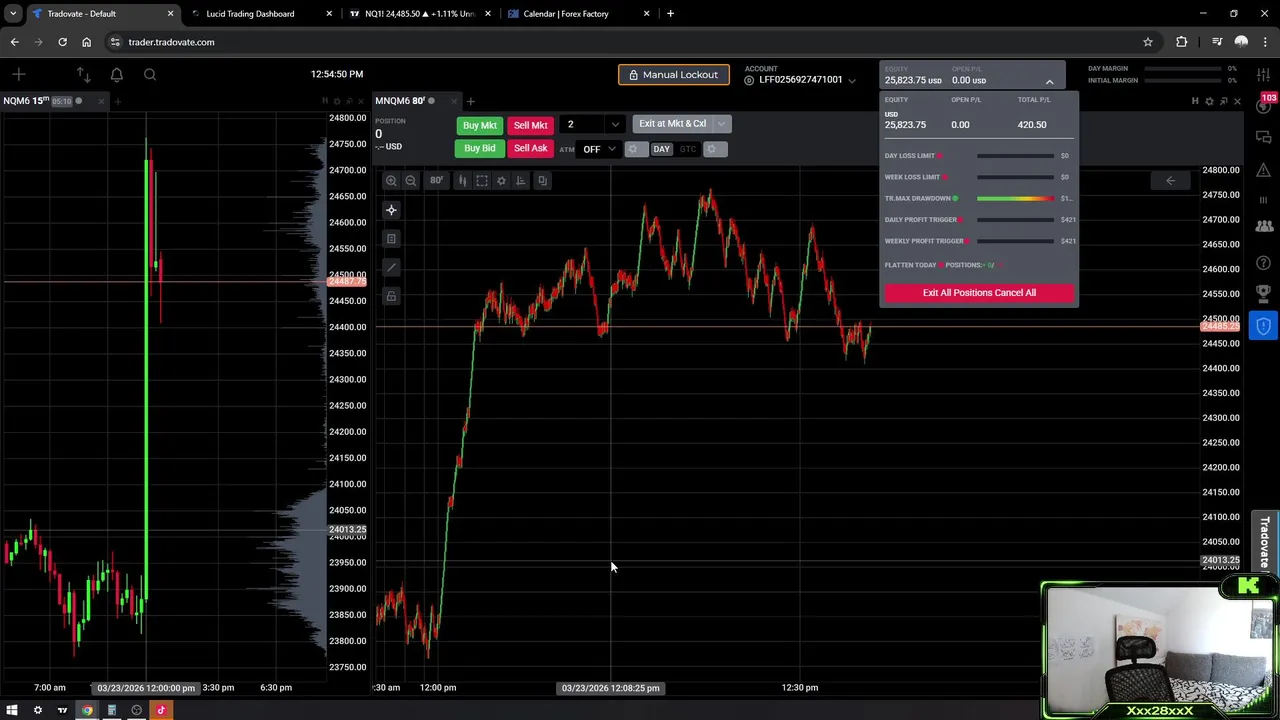Open the ATM strategy OFF dropdown
The height and width of the screenshot is (720, 1280).
pos(598,149)
